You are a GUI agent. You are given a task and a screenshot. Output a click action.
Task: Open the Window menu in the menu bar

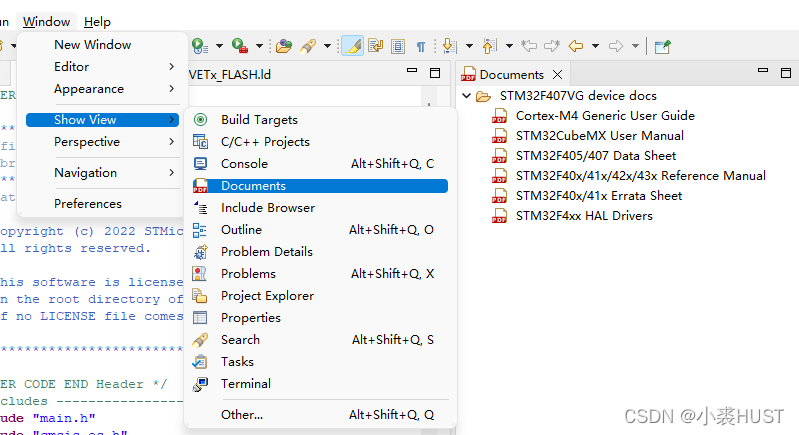click(46, 22)
